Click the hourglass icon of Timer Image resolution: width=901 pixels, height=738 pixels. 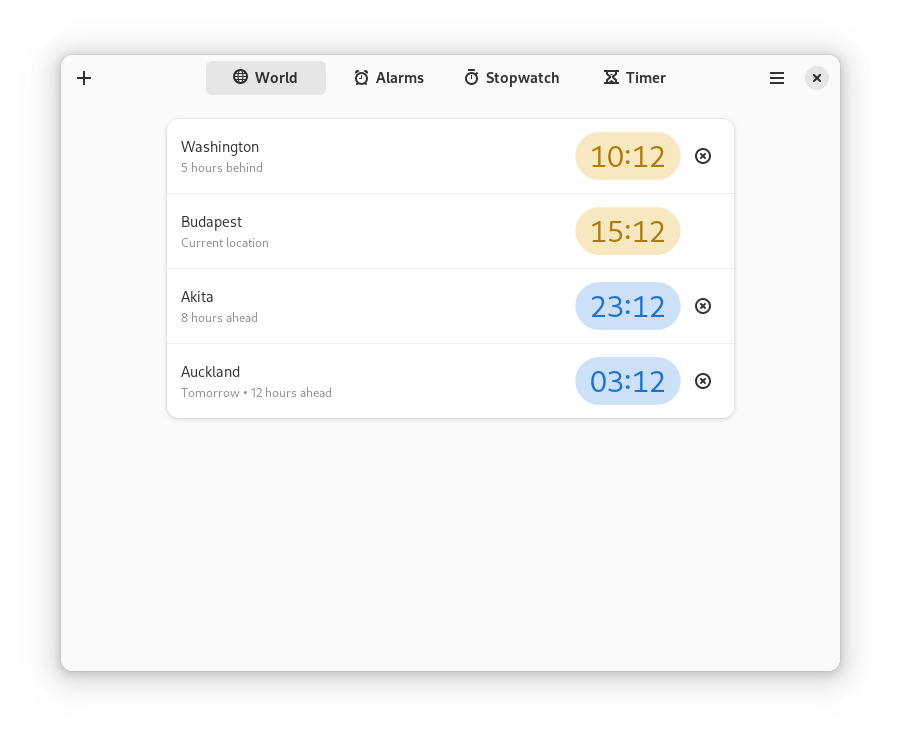coord(611,77)
